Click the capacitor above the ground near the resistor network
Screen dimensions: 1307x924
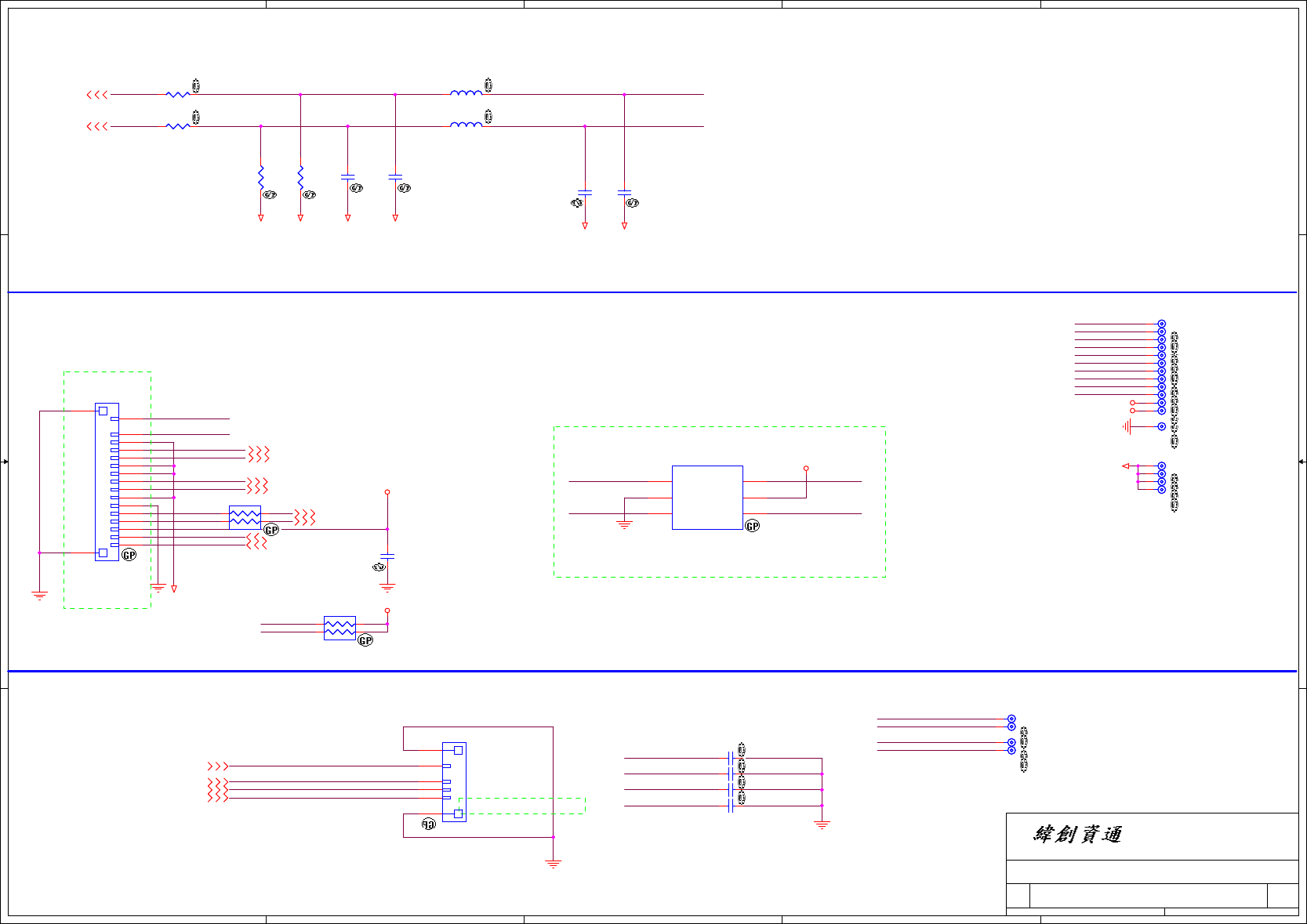click(387, 556)
